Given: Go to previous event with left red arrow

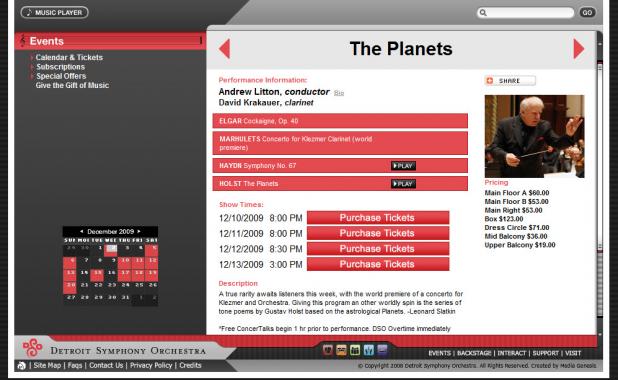Looking at the screenshot, I should pyautogui.click(x=225, y=49).
